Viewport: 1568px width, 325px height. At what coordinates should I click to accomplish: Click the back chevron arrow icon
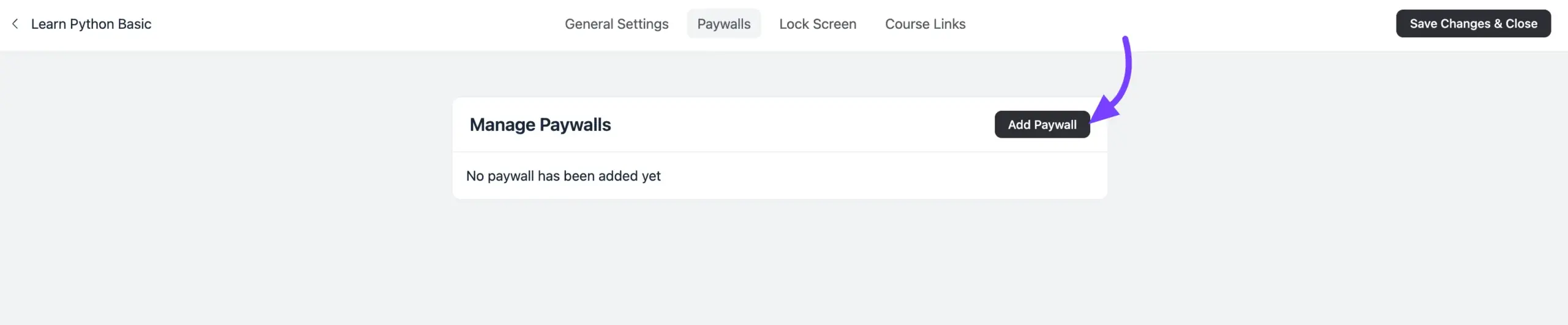15,24
